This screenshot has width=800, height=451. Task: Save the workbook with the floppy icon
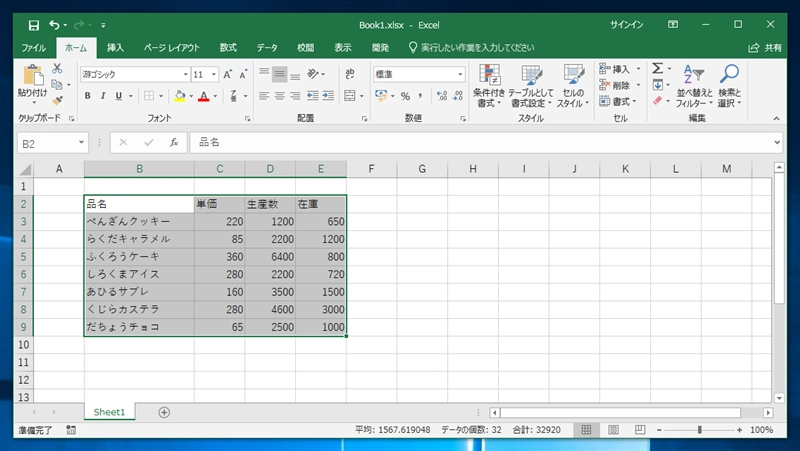point(34,25)
